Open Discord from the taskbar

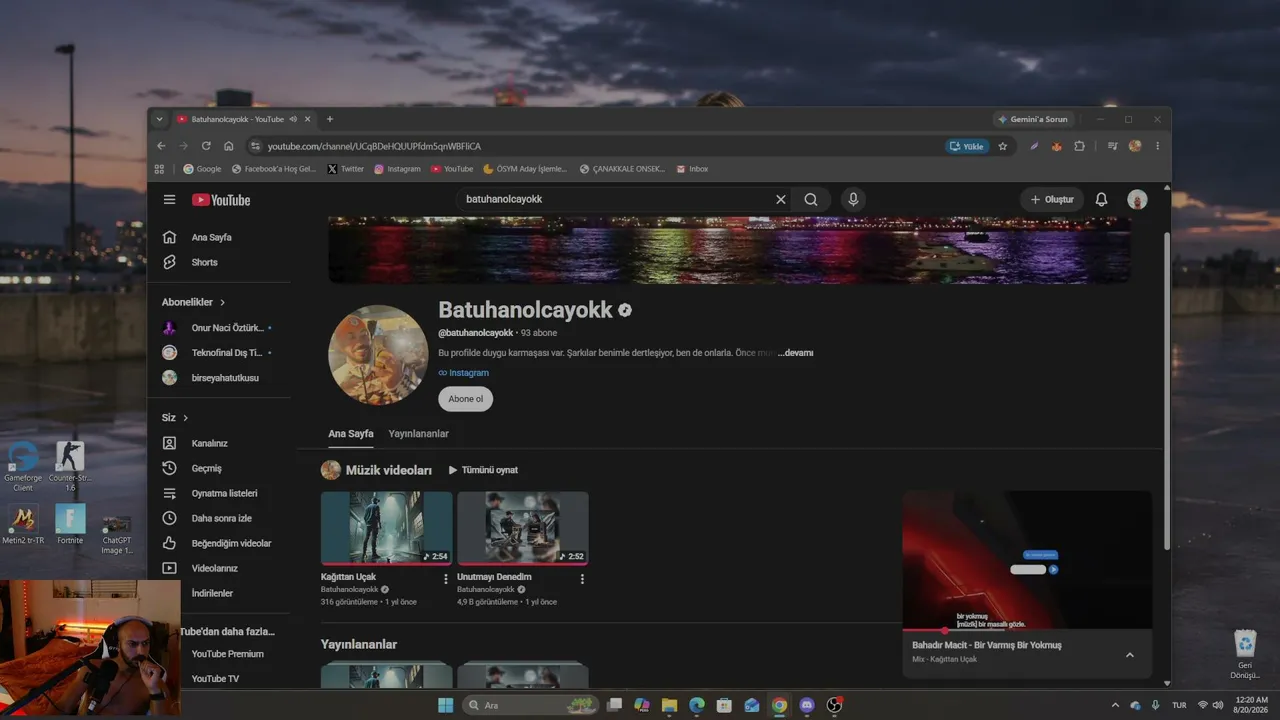pyautogui.click(x=807, y=705)
